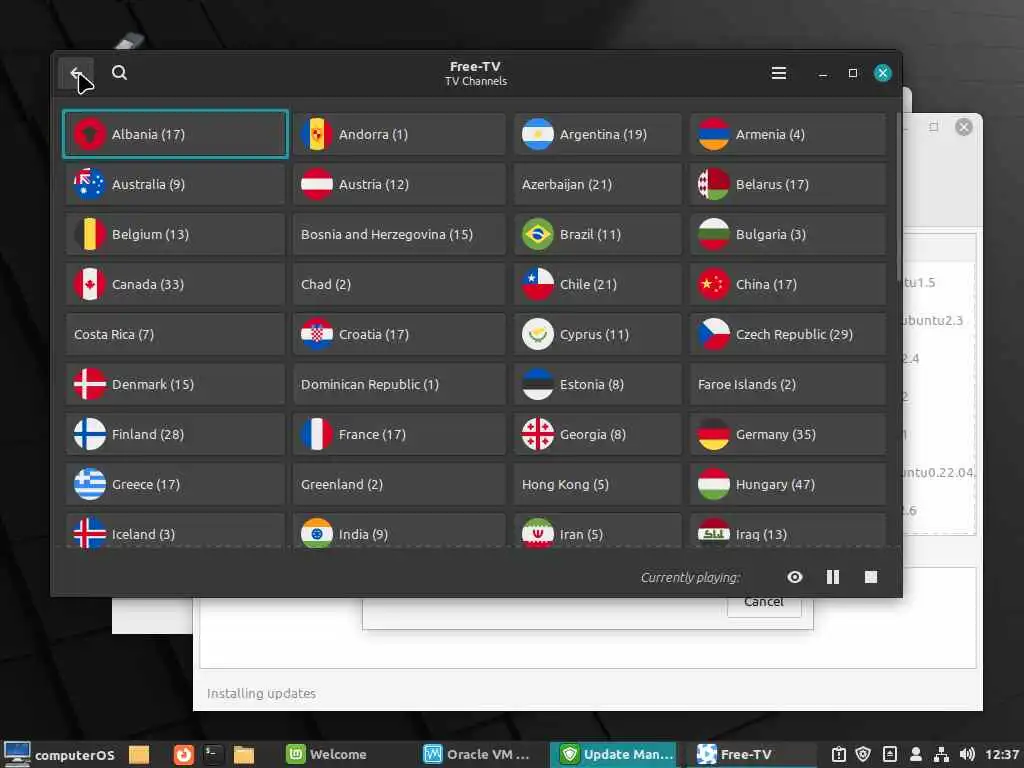Open the volume control in tray
Image resolution: width=1024 pixels, height=768 pixels.
point(967,754)
